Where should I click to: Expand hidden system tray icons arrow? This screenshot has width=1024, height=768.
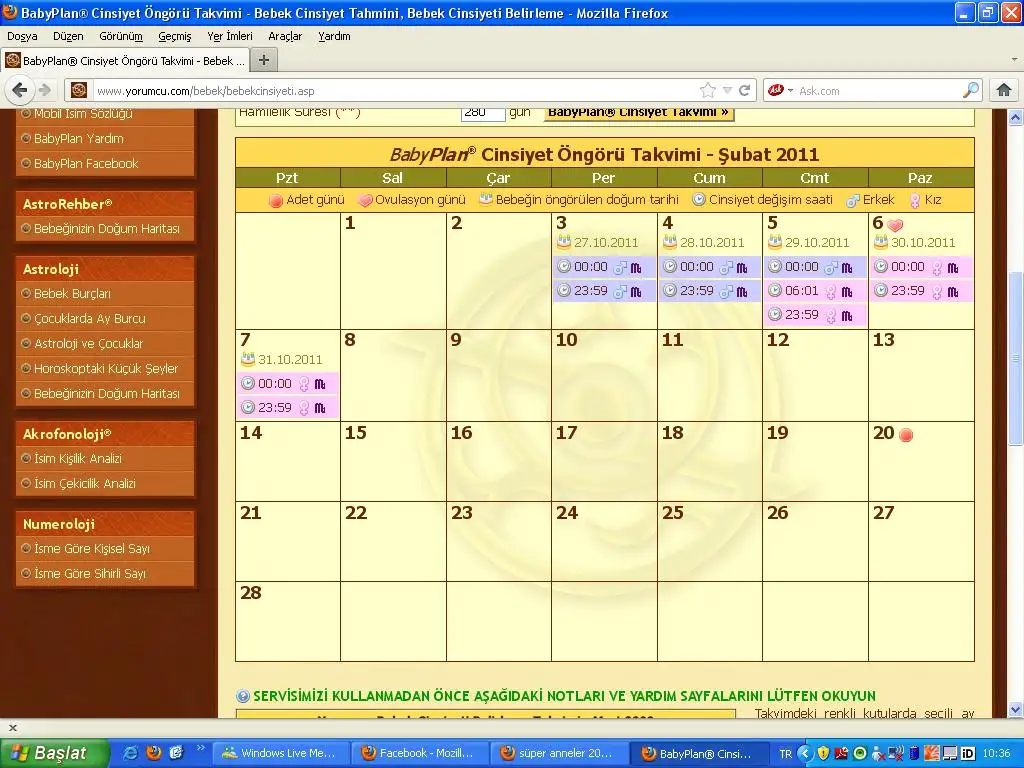tap(805, 753)
